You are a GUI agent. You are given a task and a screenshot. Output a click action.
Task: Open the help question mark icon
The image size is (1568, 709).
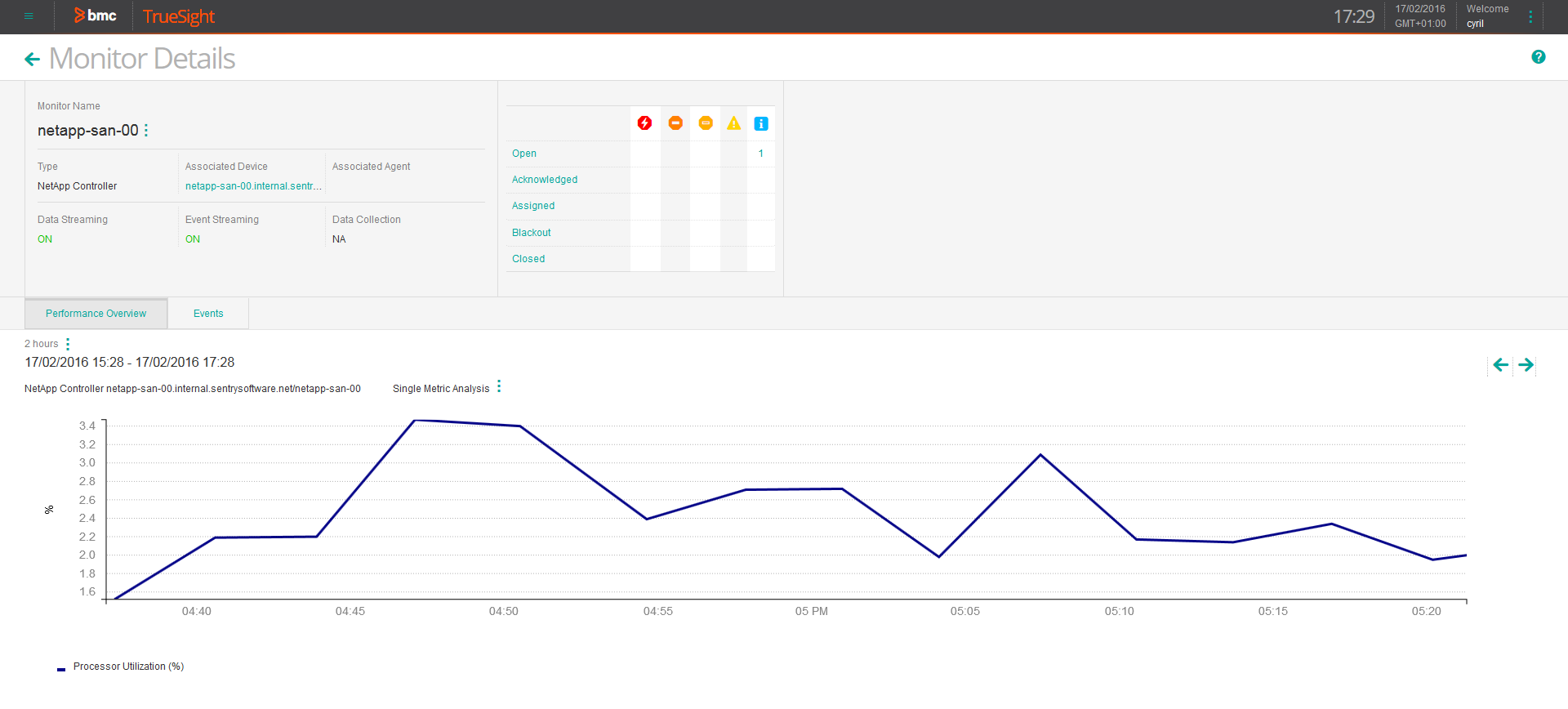[x=1539, y=57]
